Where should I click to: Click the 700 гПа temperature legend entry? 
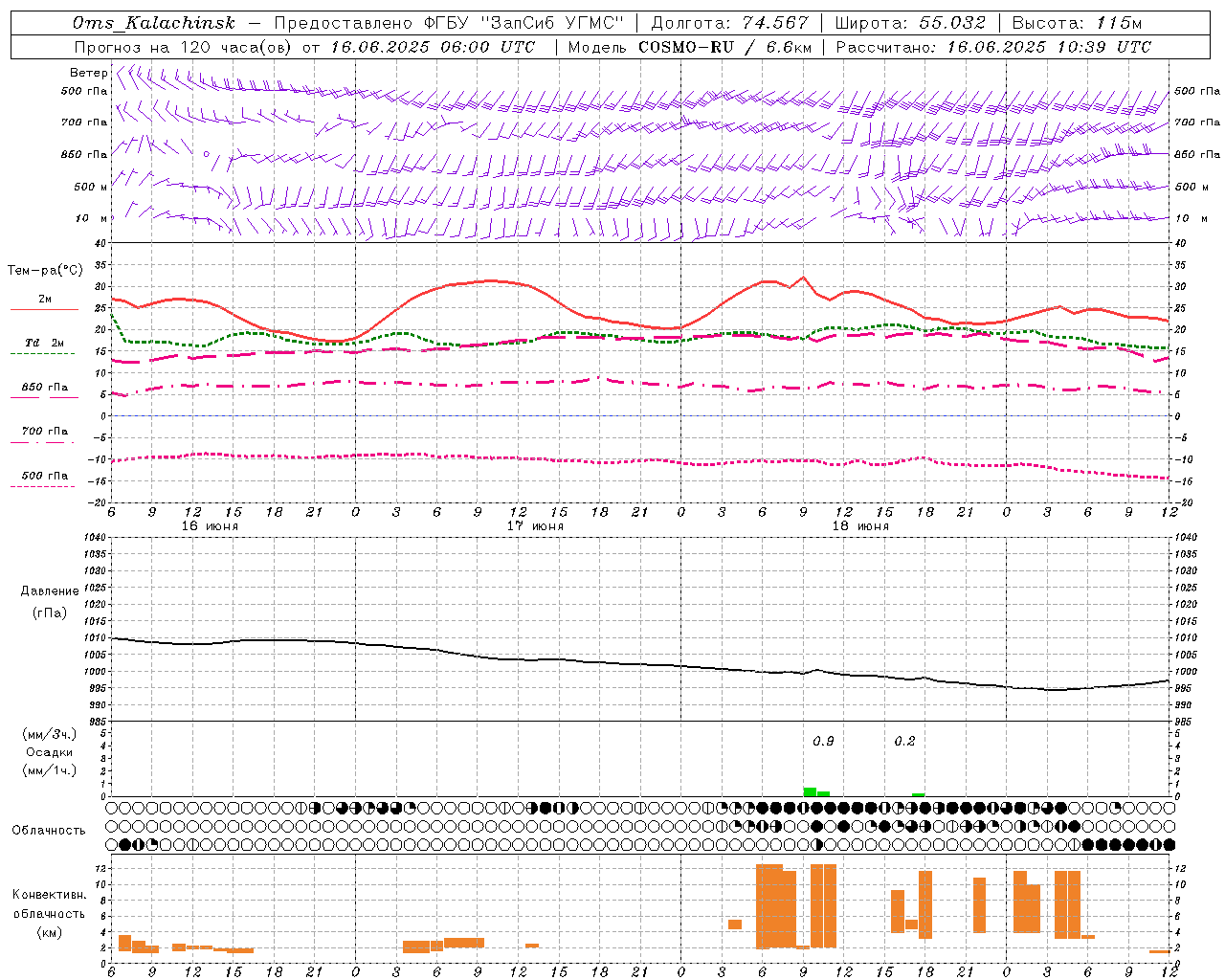[45, 432]
